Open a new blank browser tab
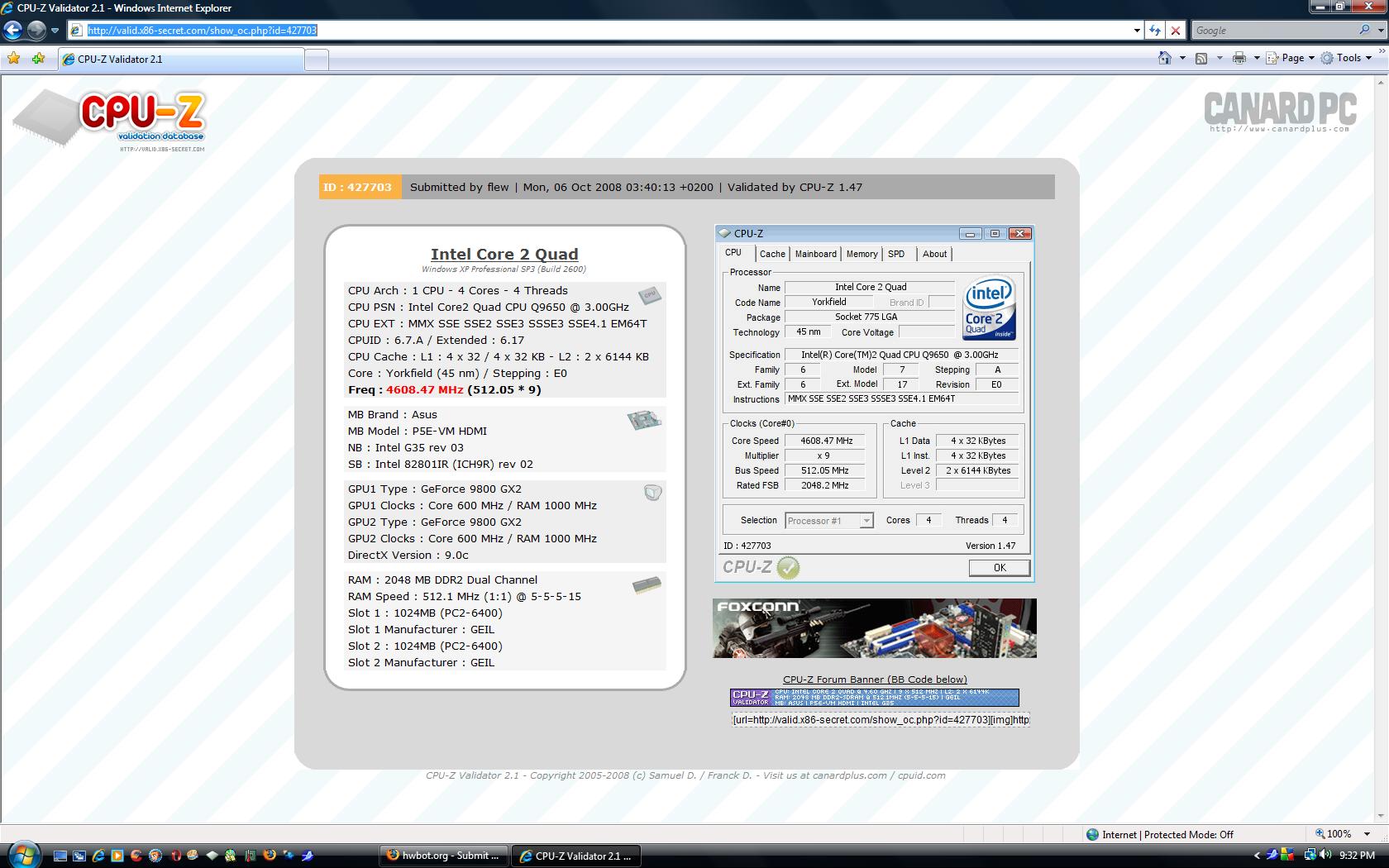Image resolution: width=1389 pixels, height=868 pixels. point(317,60)
